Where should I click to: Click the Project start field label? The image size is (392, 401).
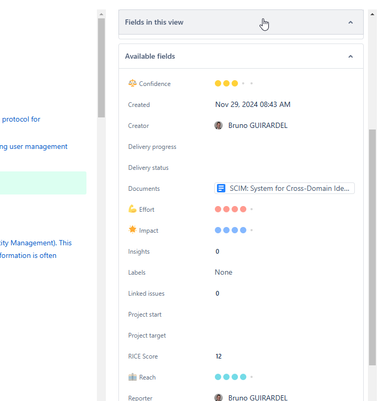coord(145,314)
